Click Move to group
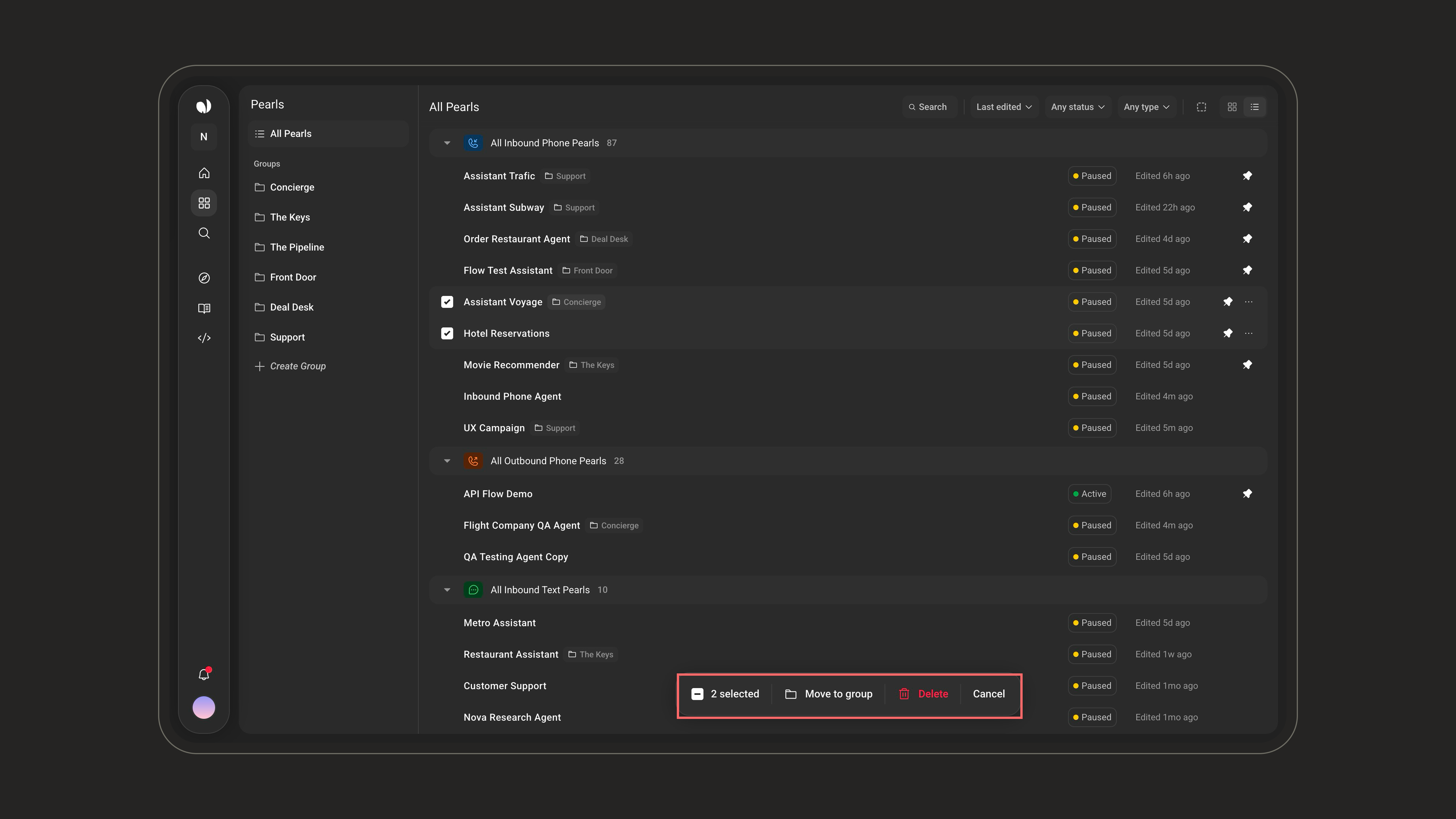 point(829,694)
